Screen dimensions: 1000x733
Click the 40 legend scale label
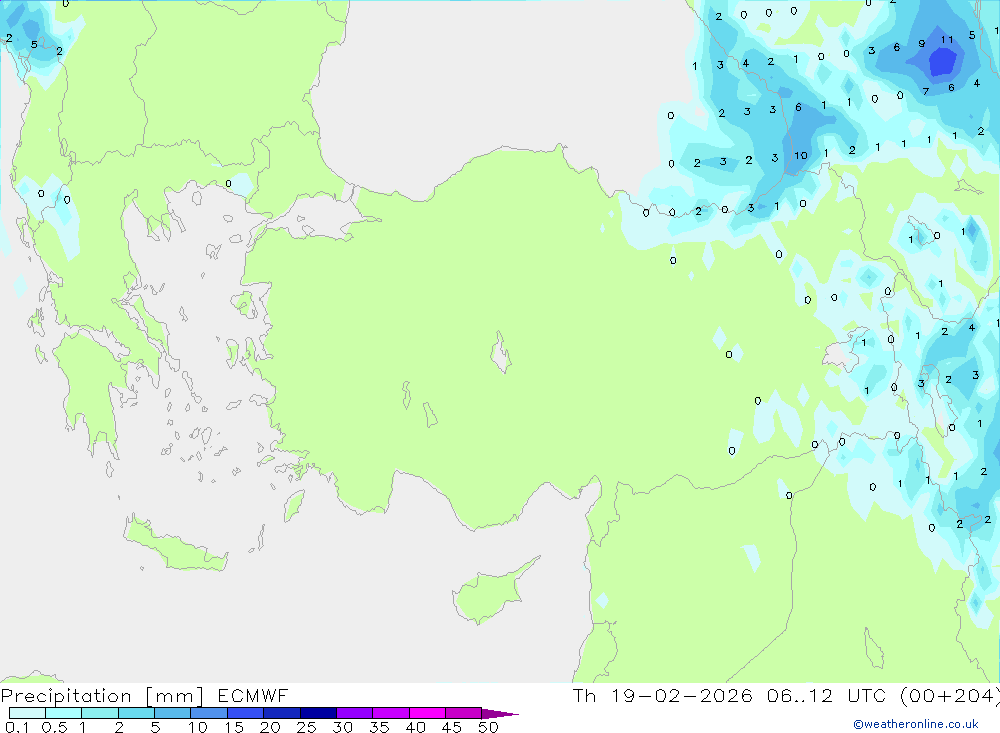point(416,727)
